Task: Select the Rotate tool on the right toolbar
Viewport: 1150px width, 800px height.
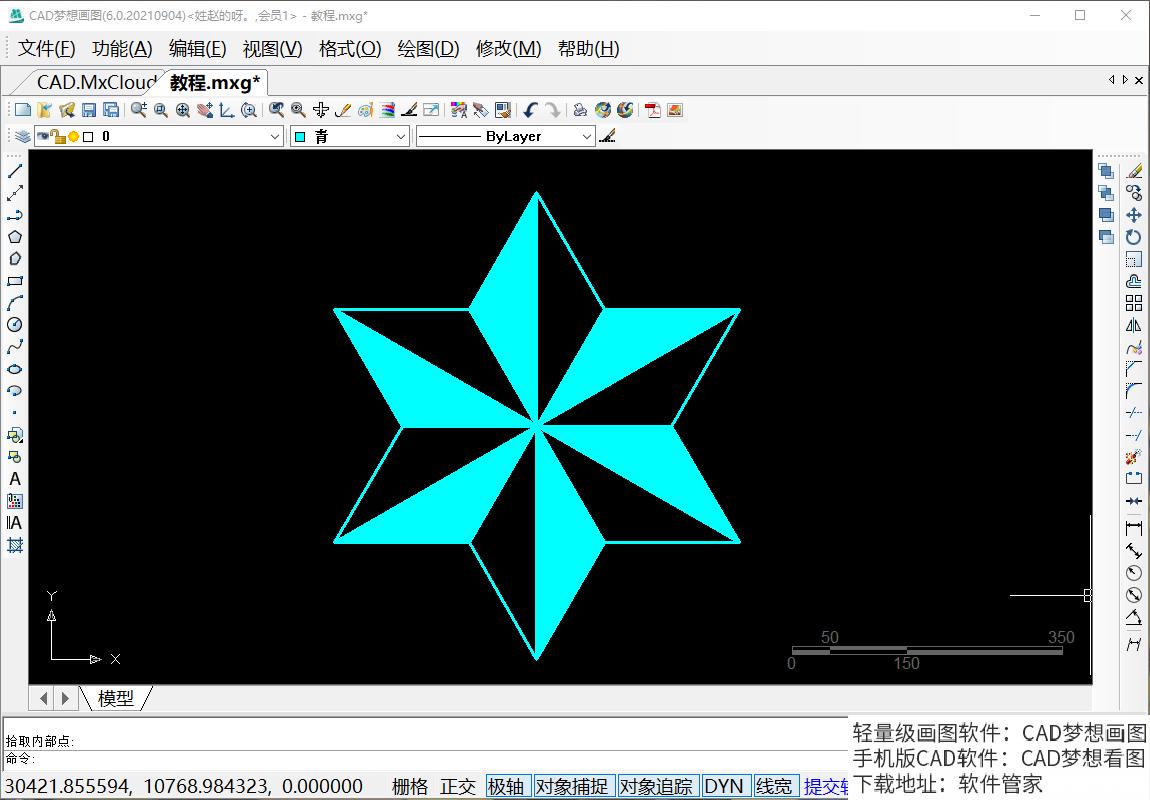Action: tap(1132, 234)
